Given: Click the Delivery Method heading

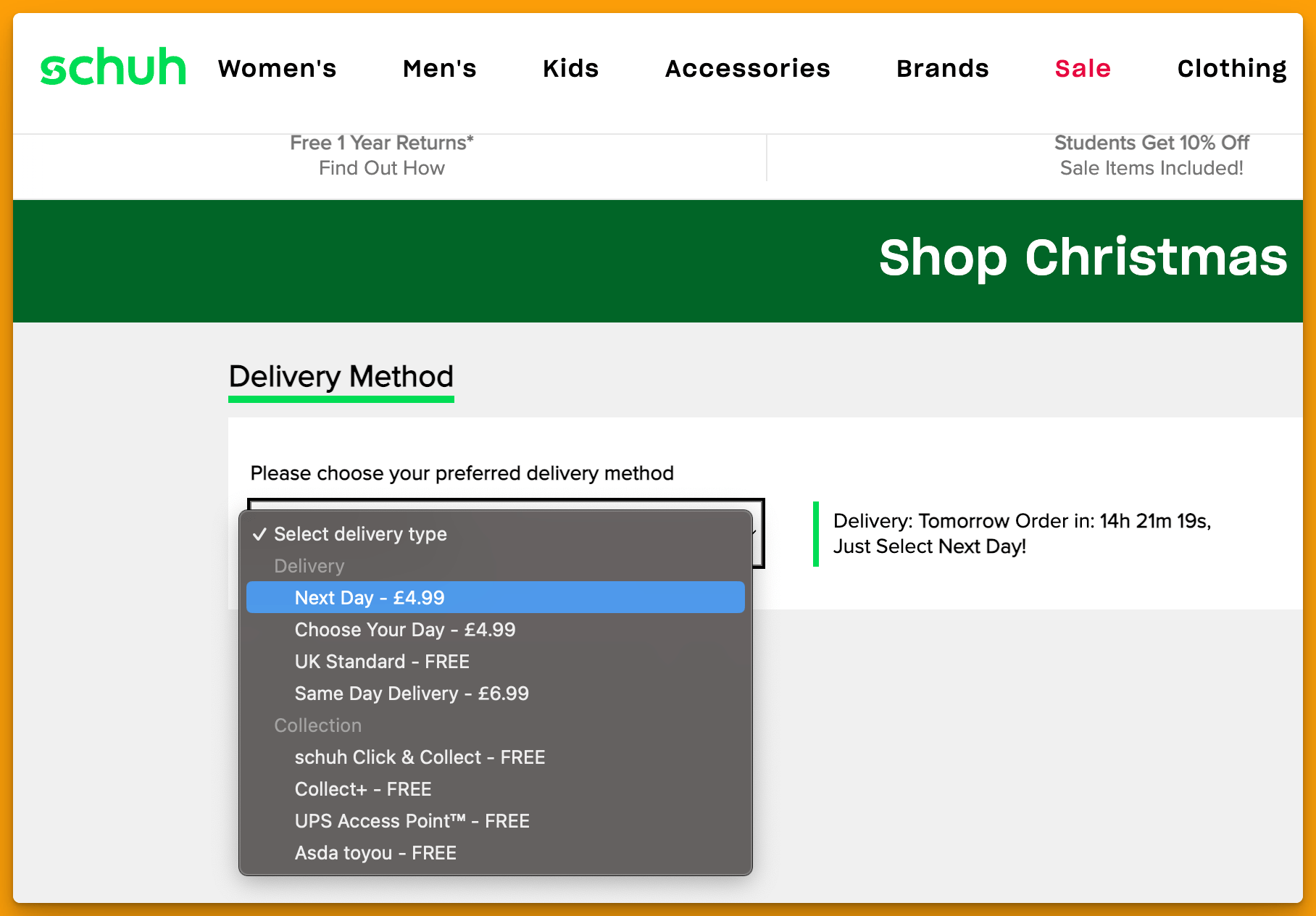Looking at the screenshot, I should click(x=341, y=377).
